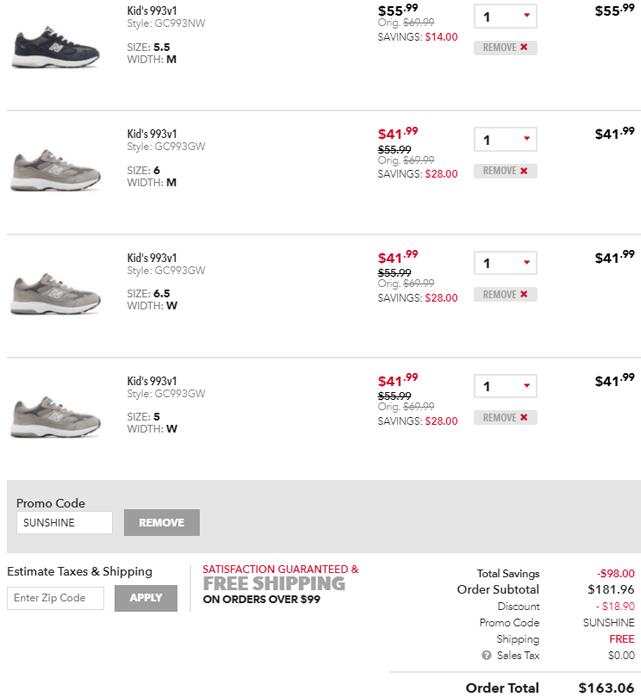Click the Enter Zip Code field

tap(56, 598)
